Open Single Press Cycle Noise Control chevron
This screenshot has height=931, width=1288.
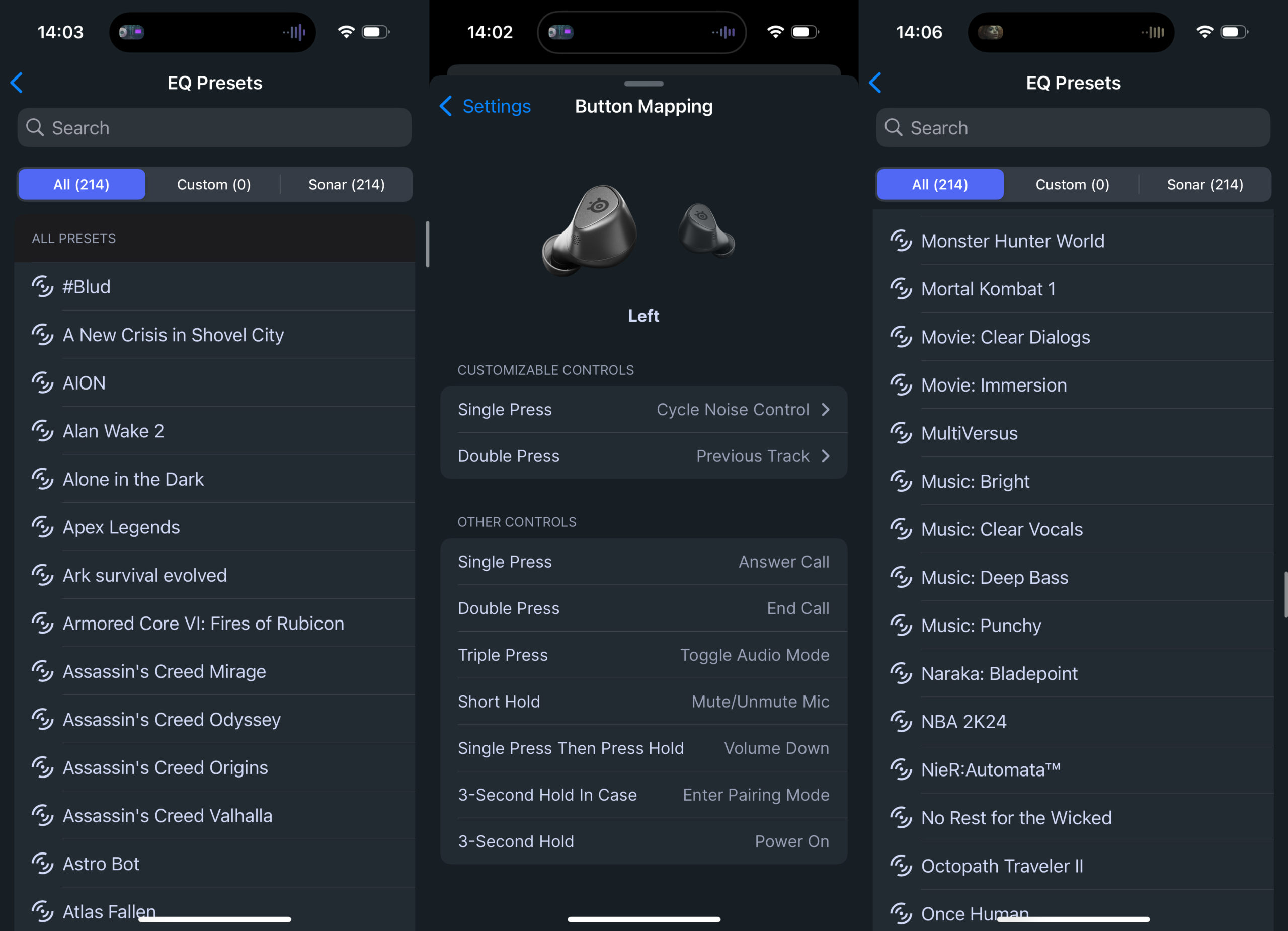826,410
